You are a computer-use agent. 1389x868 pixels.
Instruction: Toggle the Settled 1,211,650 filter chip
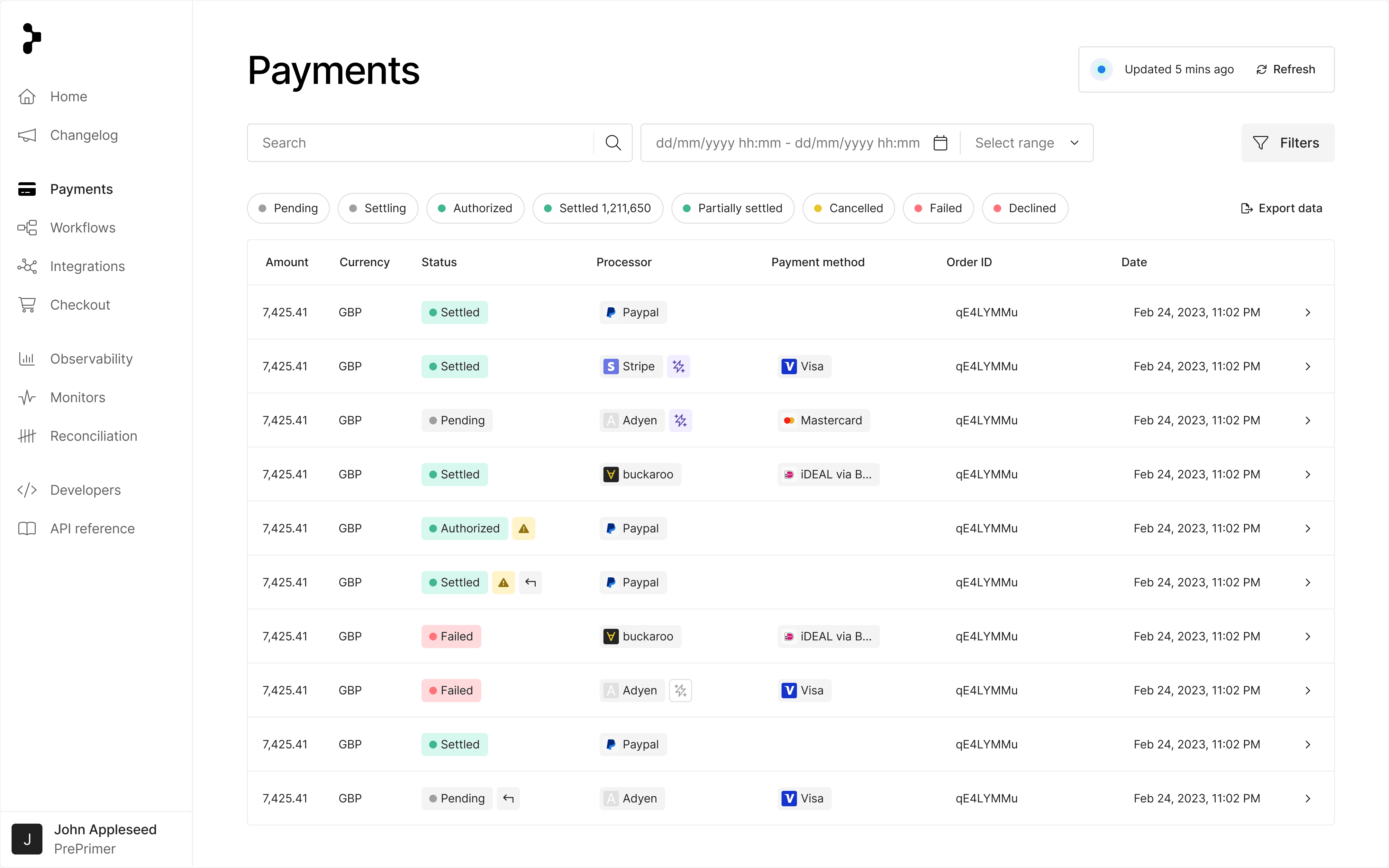point(597,208)
